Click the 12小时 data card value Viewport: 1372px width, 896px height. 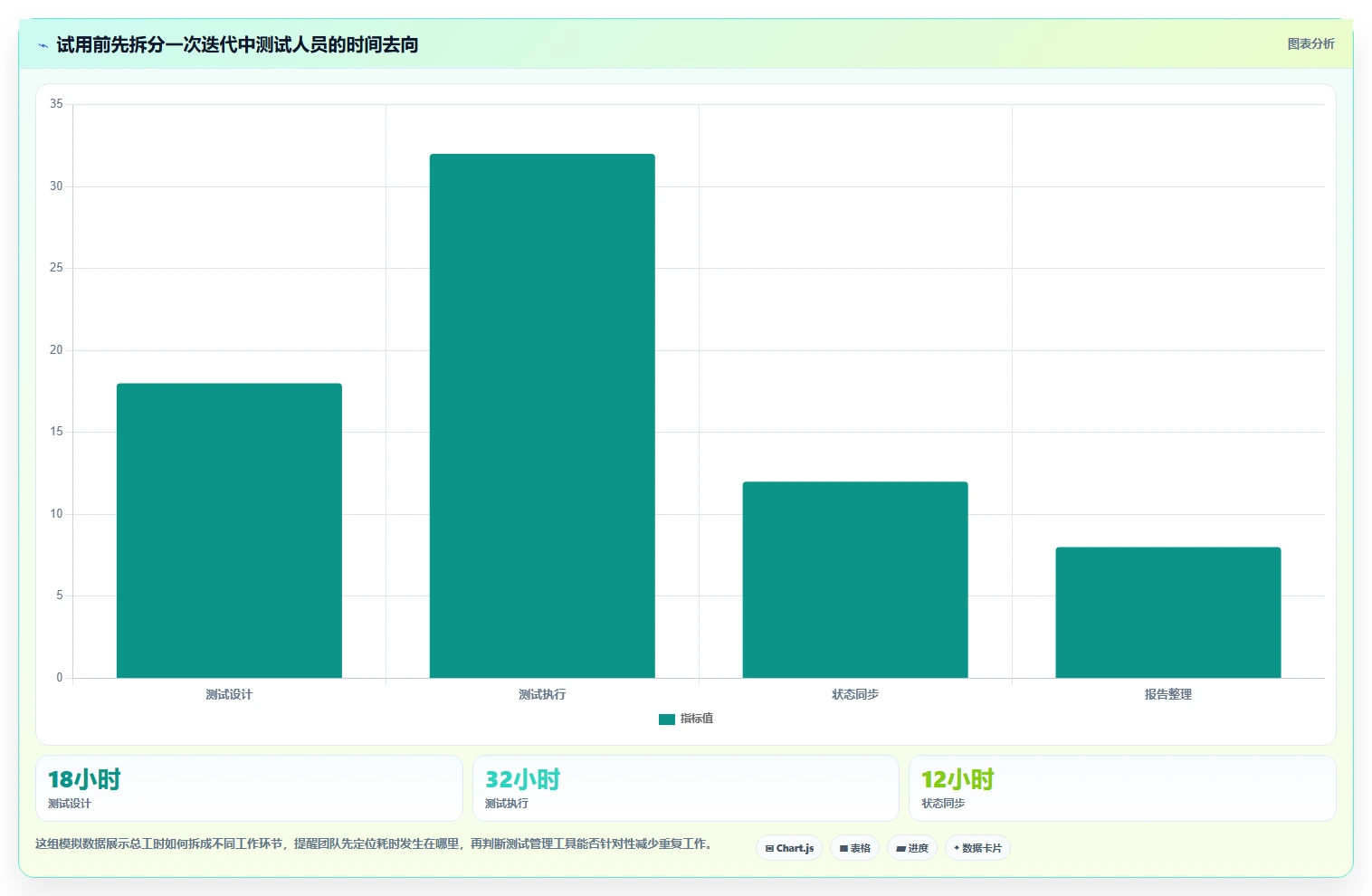(x=958, y=779)
